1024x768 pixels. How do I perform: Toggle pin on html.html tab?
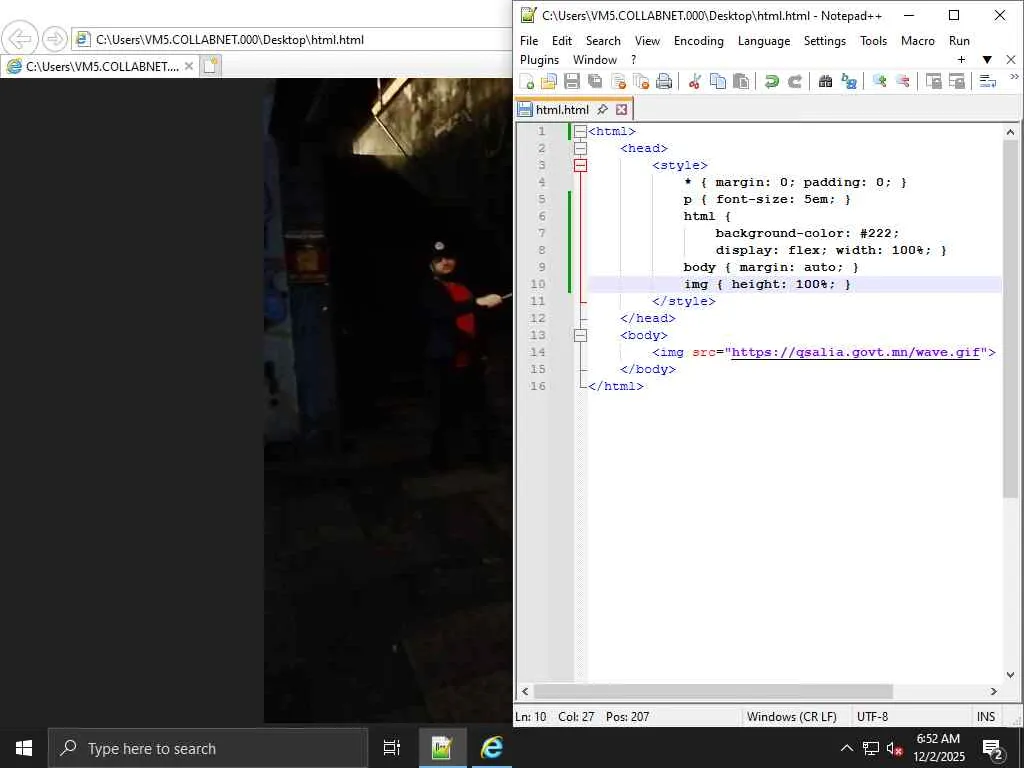point(602,110)
